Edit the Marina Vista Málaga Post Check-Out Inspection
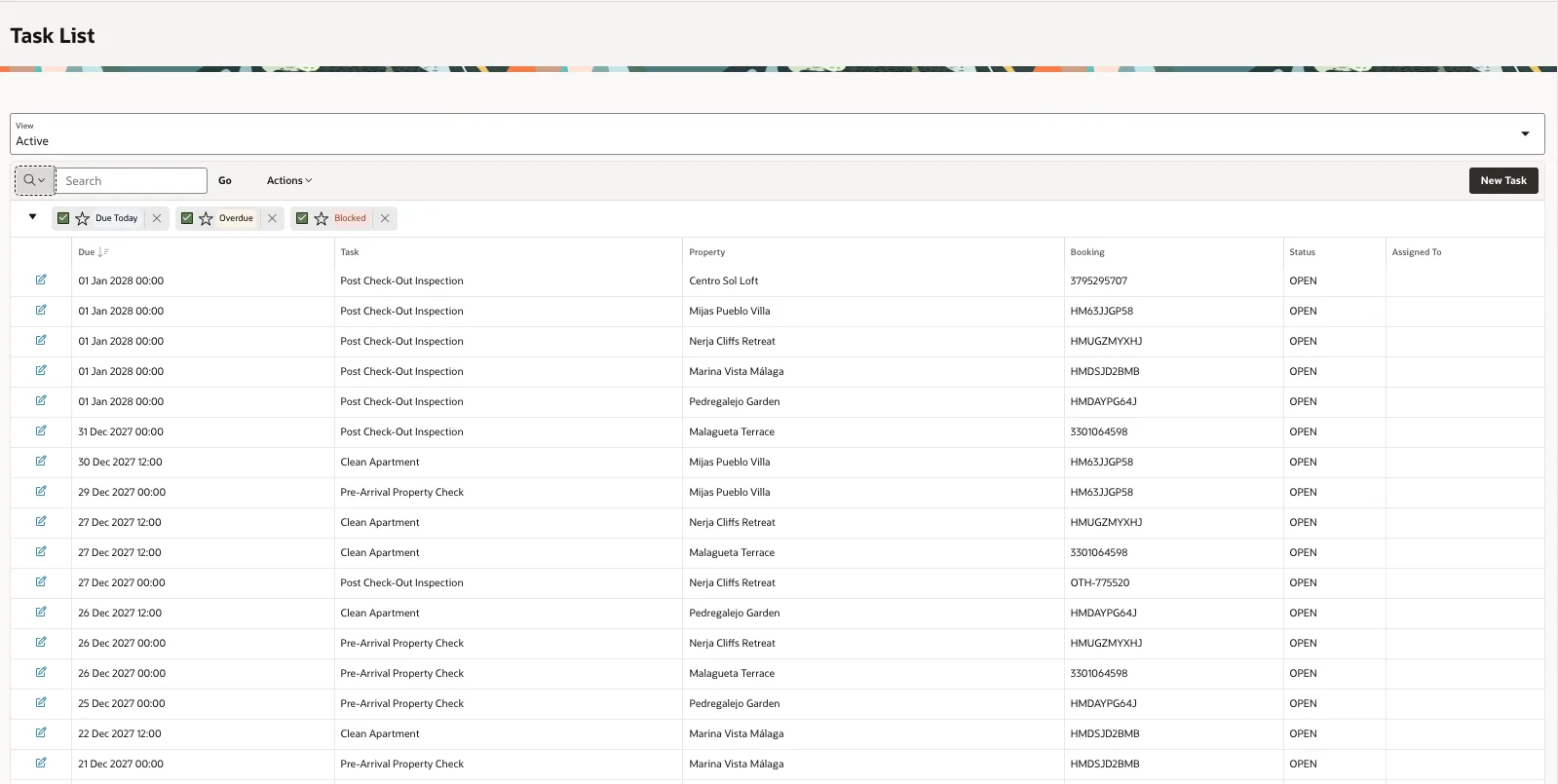The image size is (1558, 784). click(x=41, y=371)
